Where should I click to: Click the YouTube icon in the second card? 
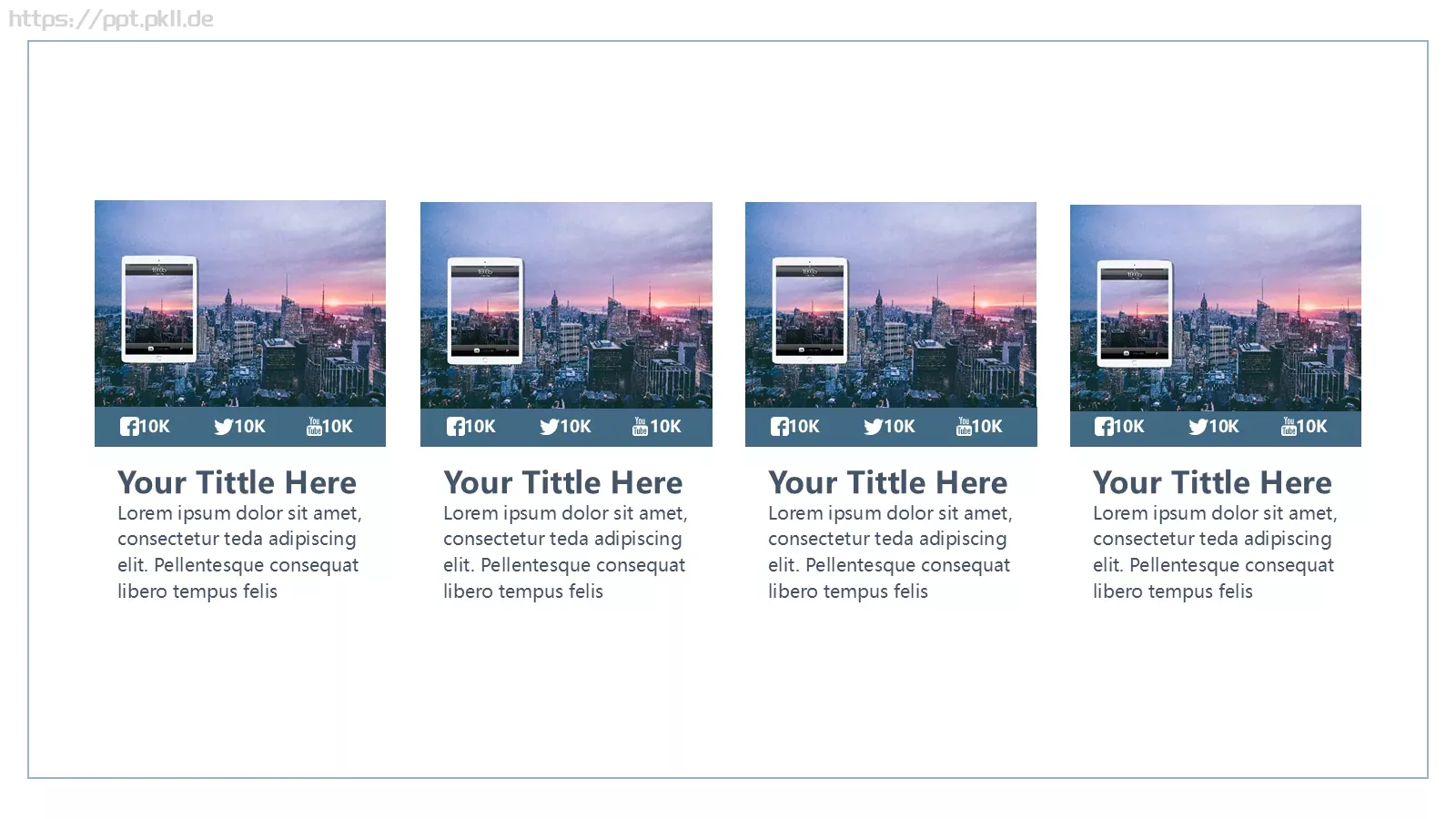640,426
